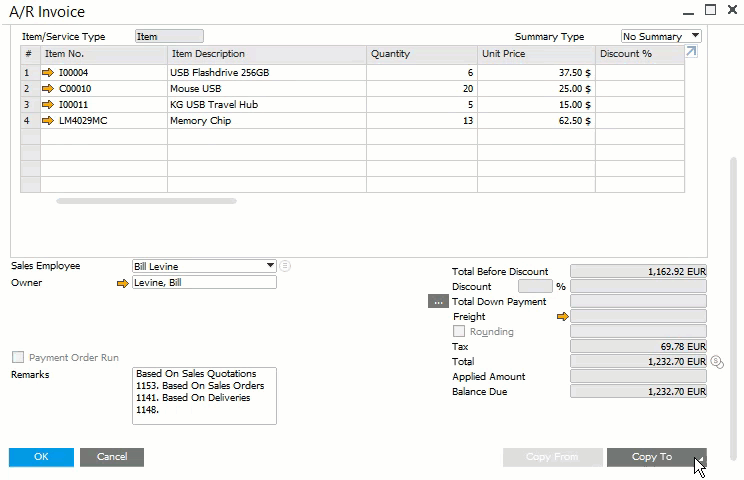Screen dimensions: 744x480
Task: Click the Item/Service Type field
Action: (169, 36)
